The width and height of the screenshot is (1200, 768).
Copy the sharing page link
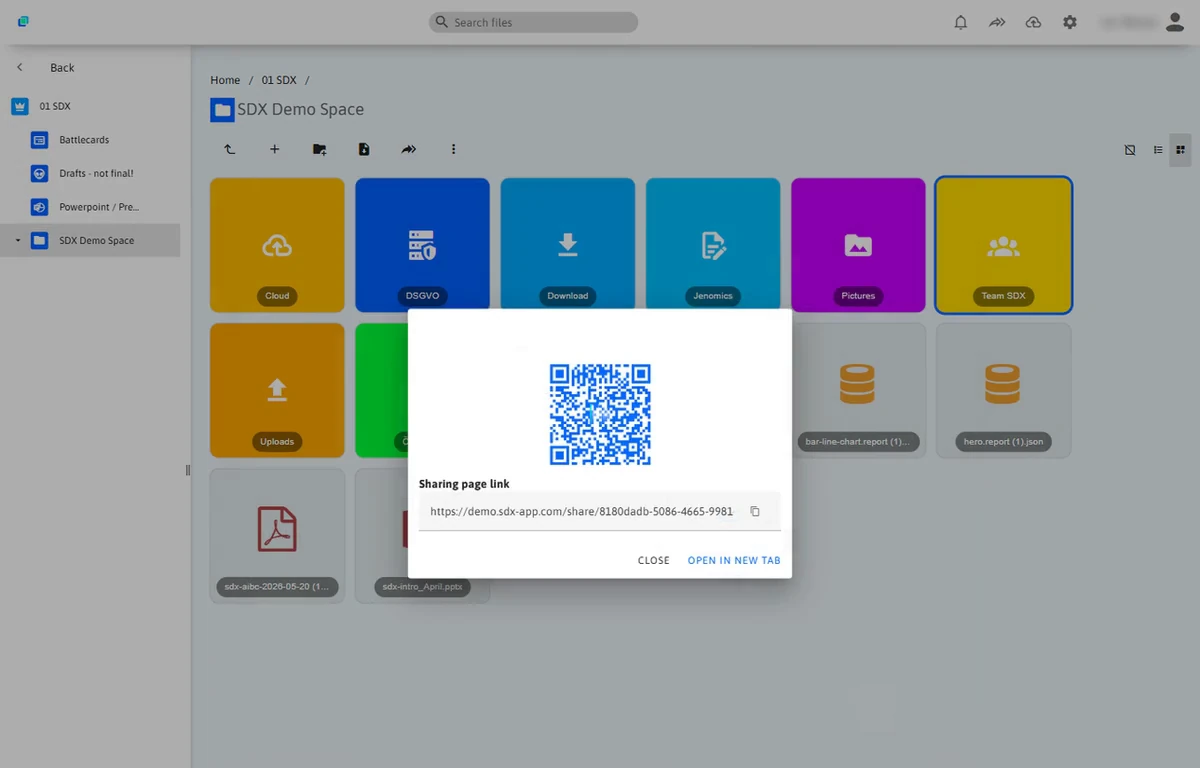tap(755, 511)
